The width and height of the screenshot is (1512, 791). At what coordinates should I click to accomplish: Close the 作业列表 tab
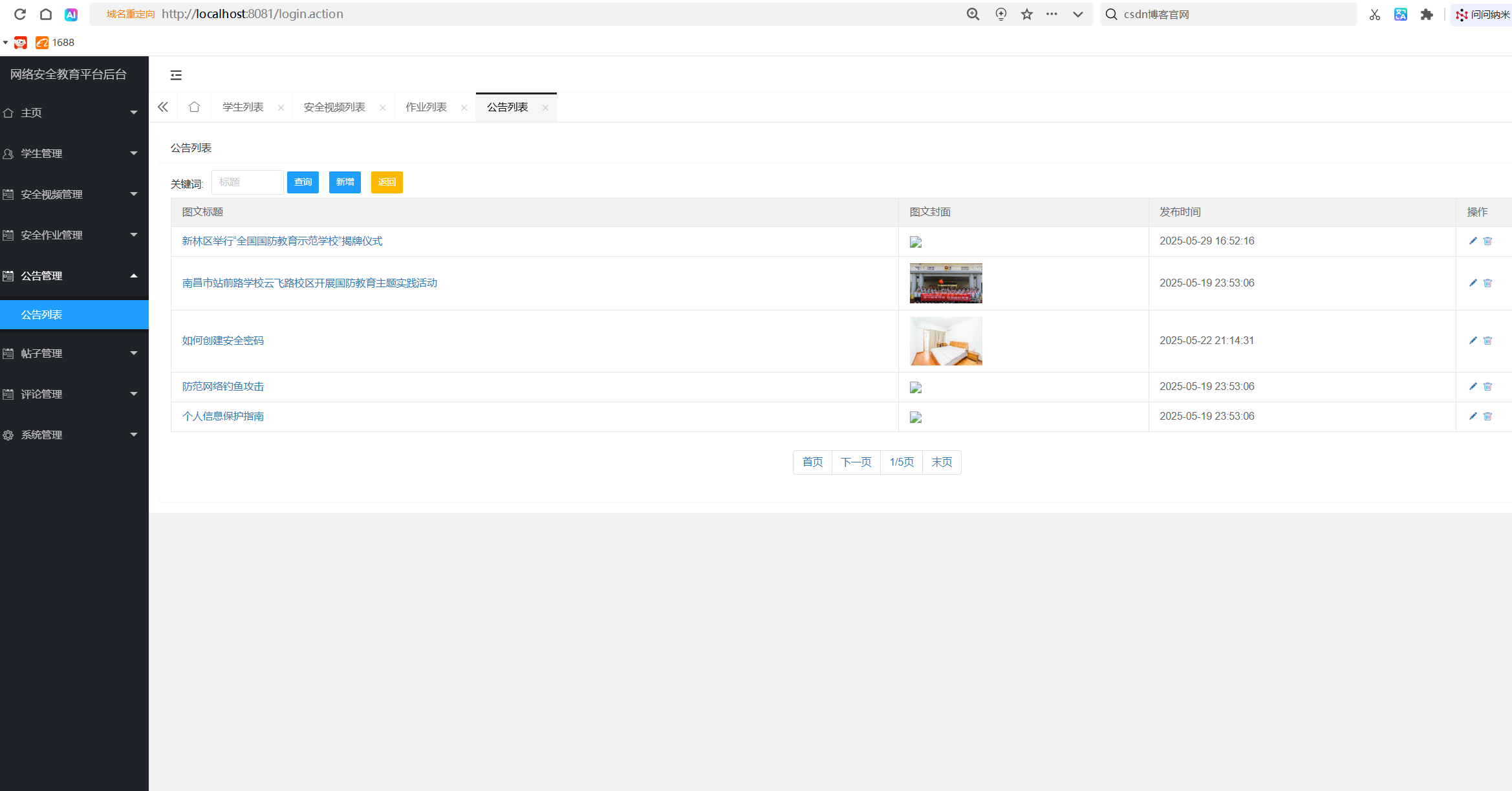click(x=464, y=108)
